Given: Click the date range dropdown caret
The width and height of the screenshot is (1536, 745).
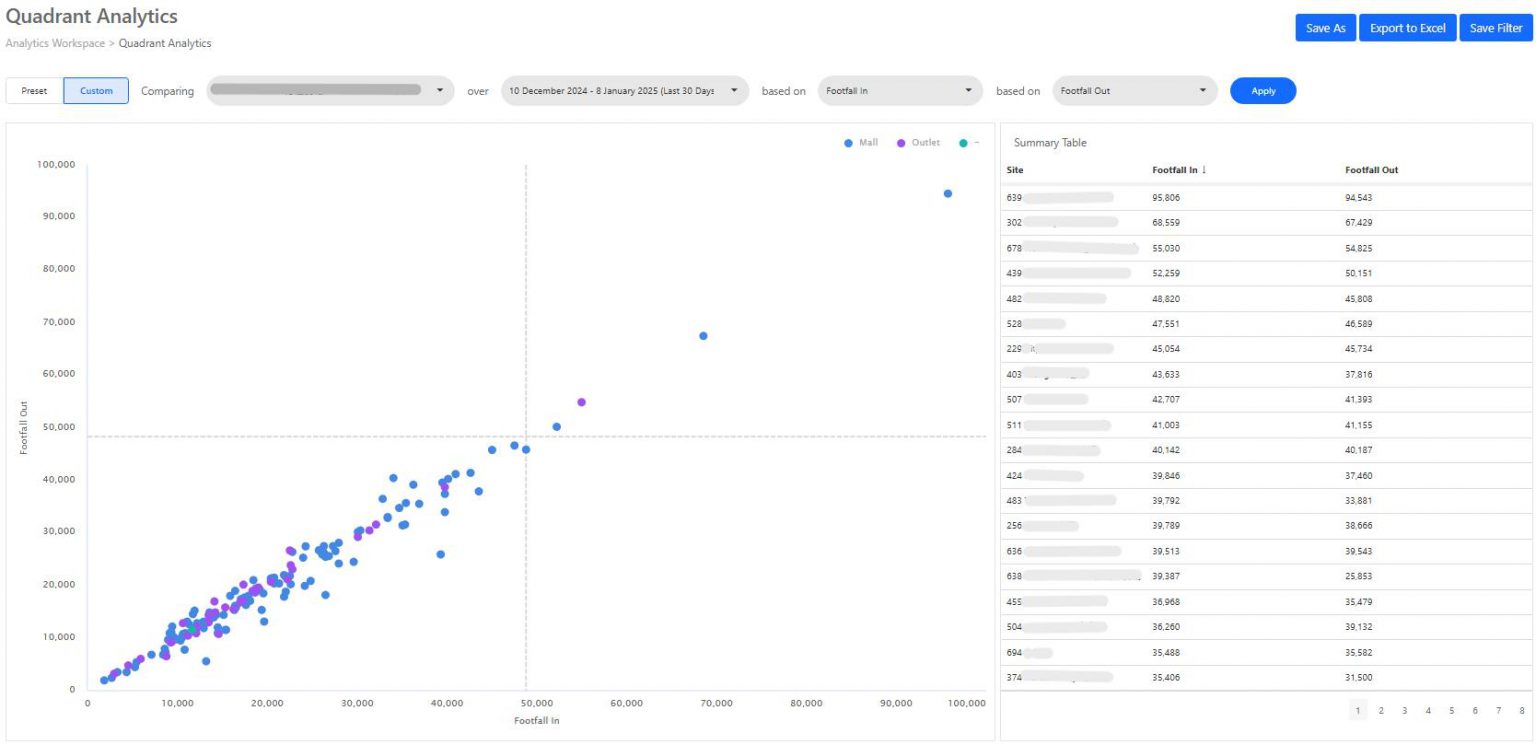Looking at the screenshot, I should [736, 90].
